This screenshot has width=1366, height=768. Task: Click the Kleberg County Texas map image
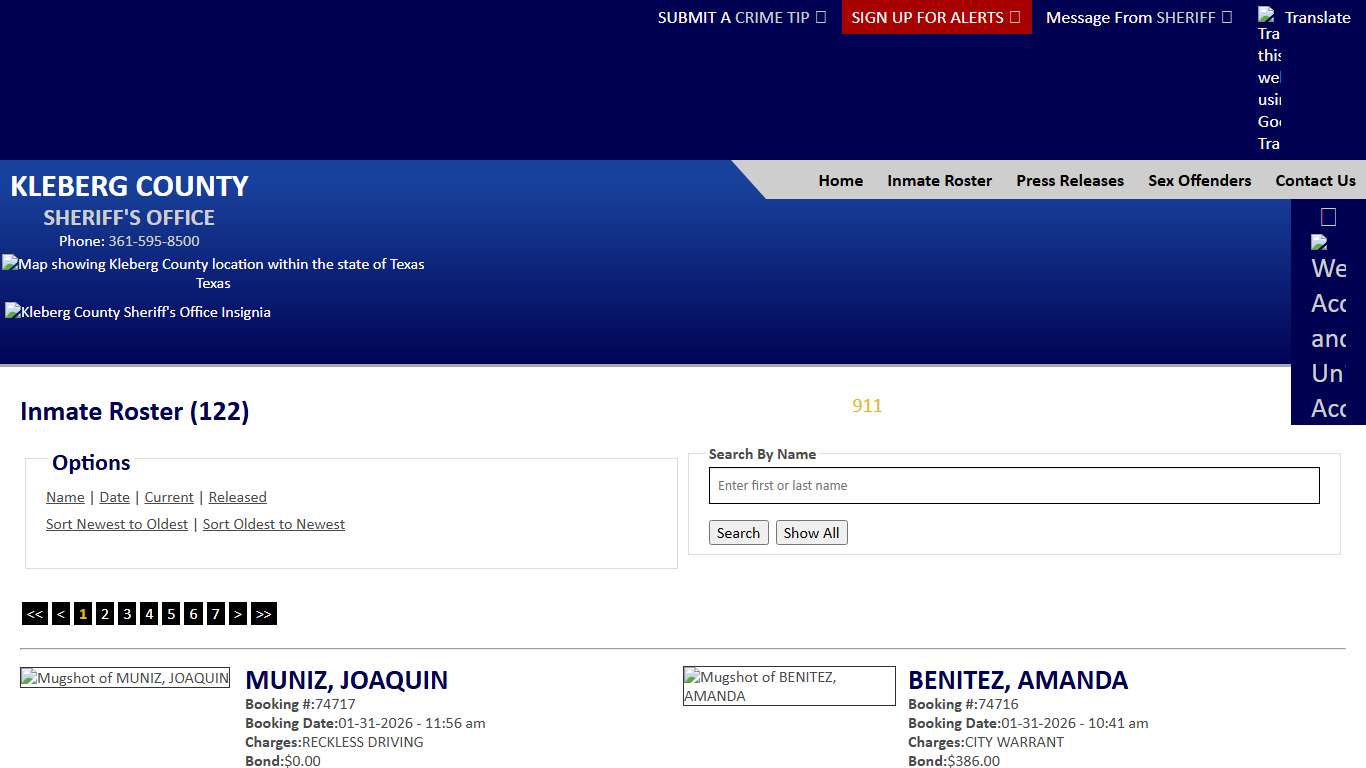(213, 264)
